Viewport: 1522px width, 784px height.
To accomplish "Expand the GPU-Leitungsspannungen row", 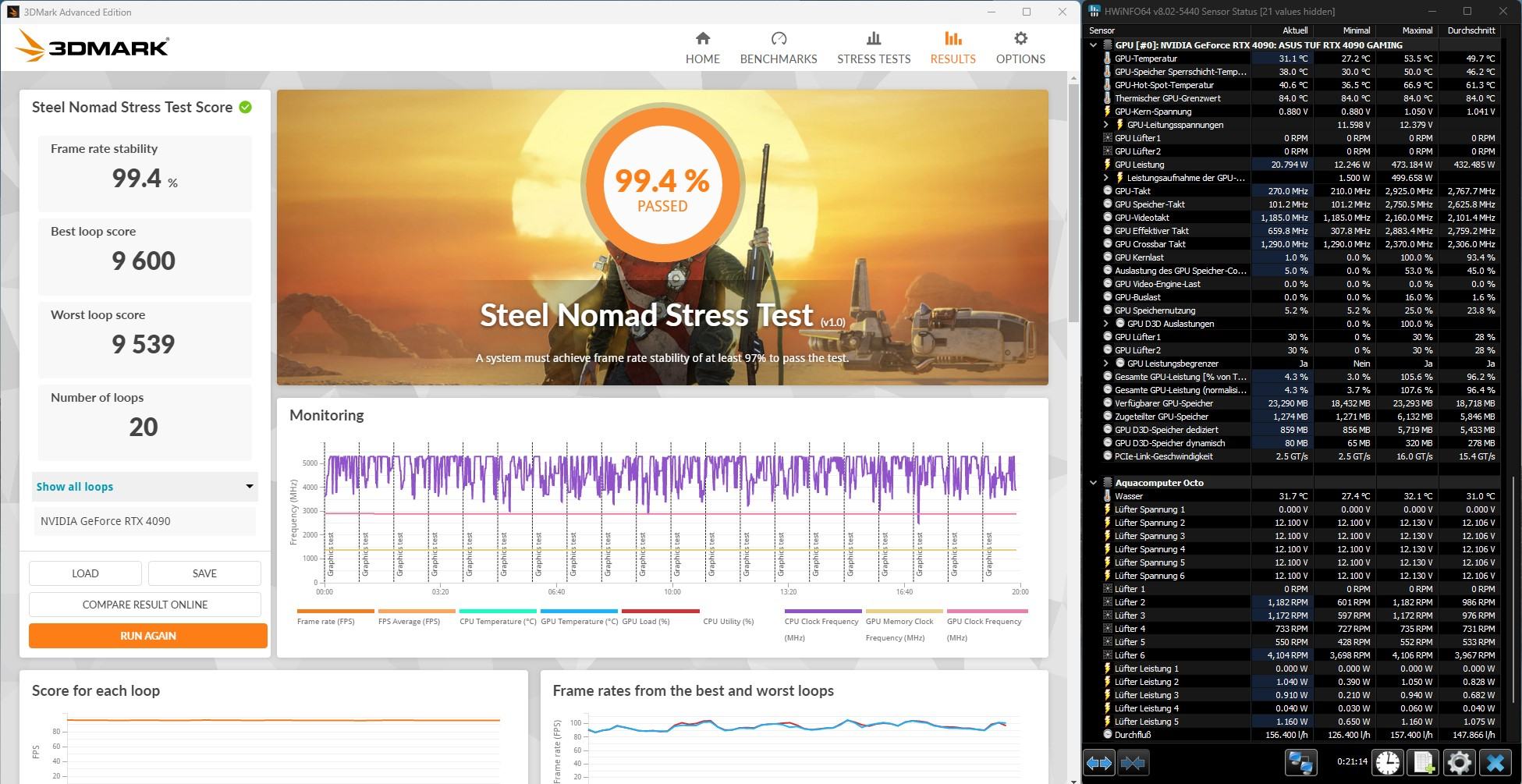I will pos(1105,125).
